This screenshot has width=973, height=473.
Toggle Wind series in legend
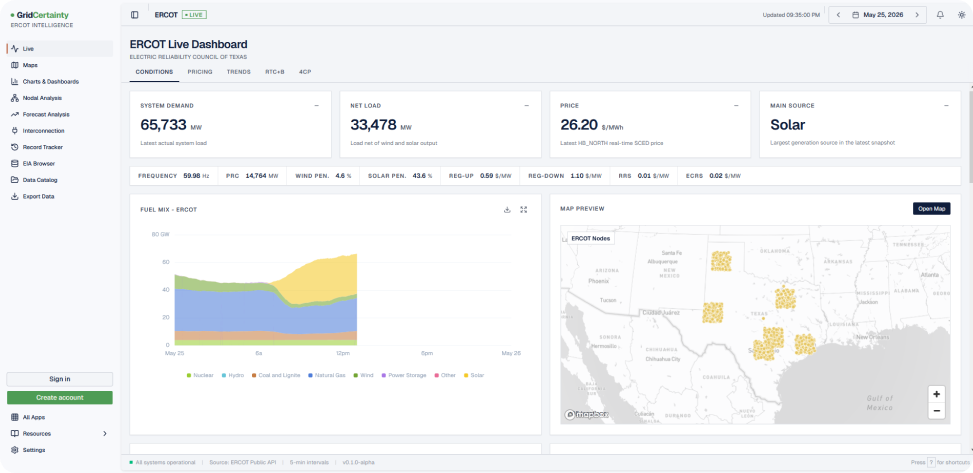coord(363,376)
